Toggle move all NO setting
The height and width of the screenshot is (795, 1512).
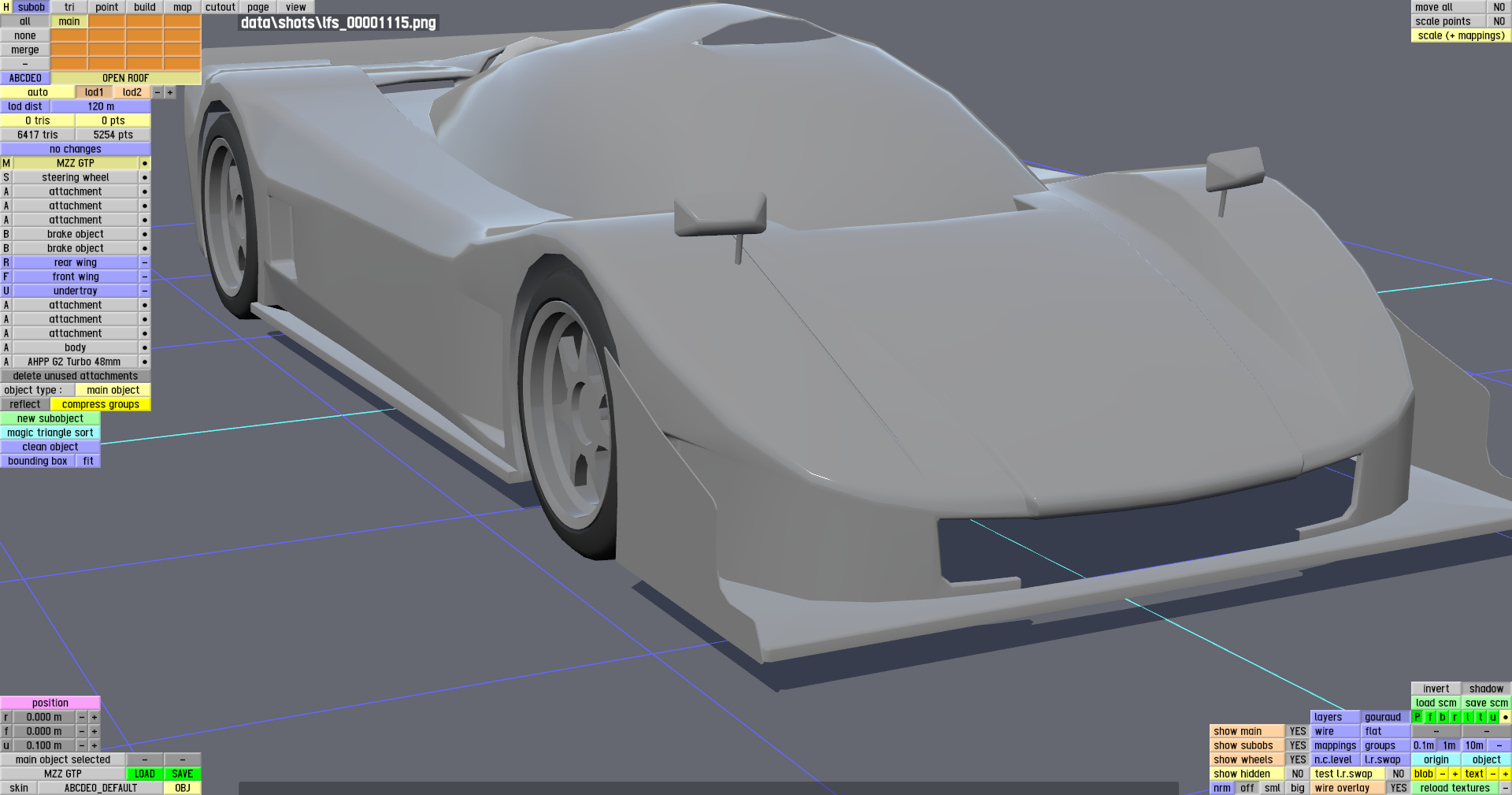pos(1499,7)
